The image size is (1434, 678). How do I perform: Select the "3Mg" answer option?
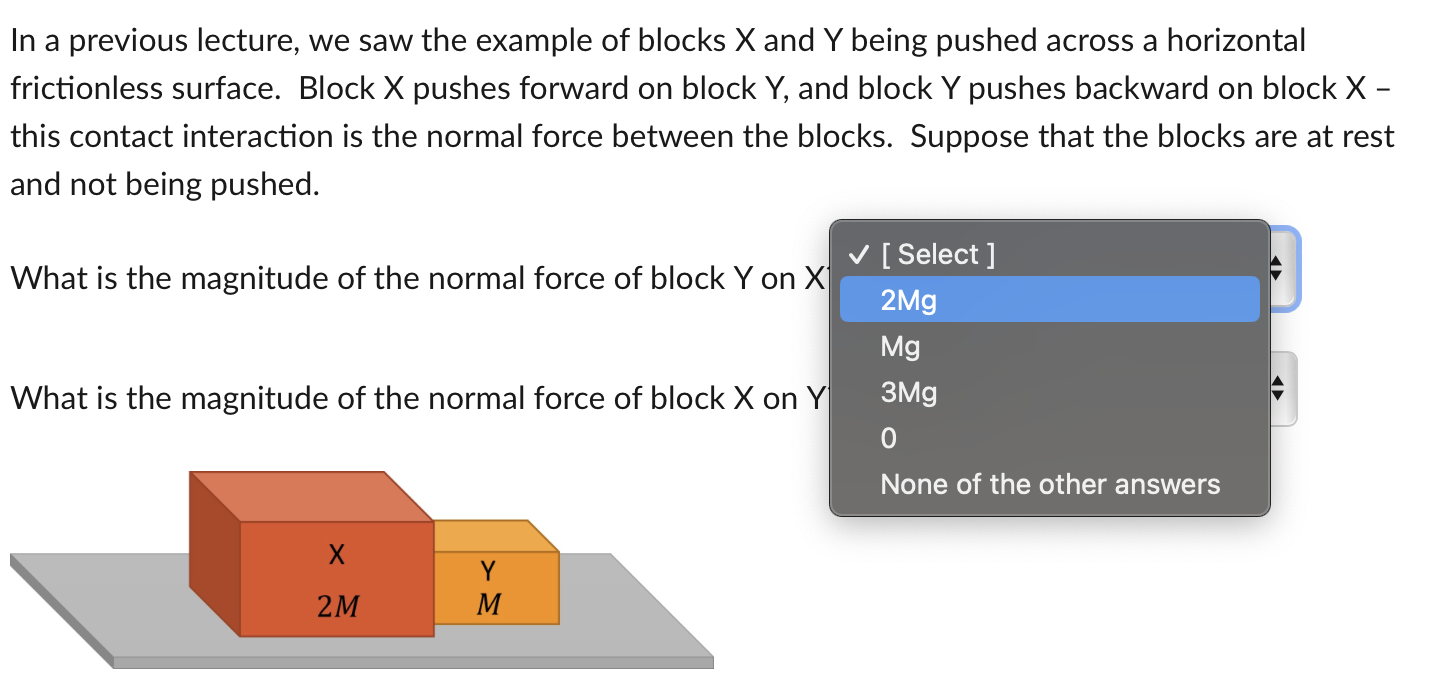[x=907, y=391]
